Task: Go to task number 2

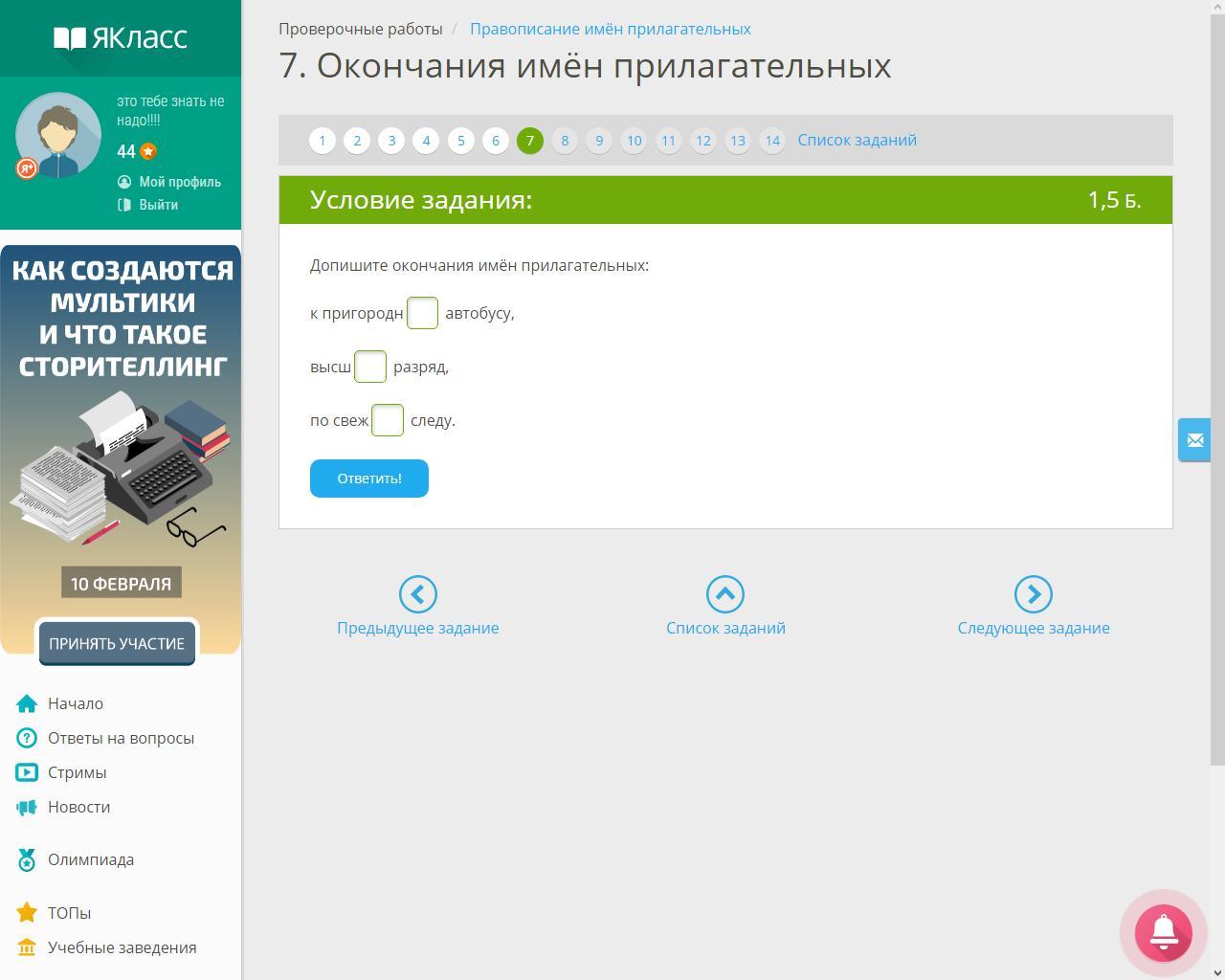Action: pos(357,141)
